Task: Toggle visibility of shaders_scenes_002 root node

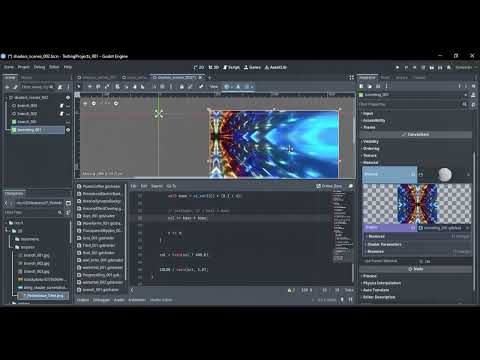Action: point(68,98)
